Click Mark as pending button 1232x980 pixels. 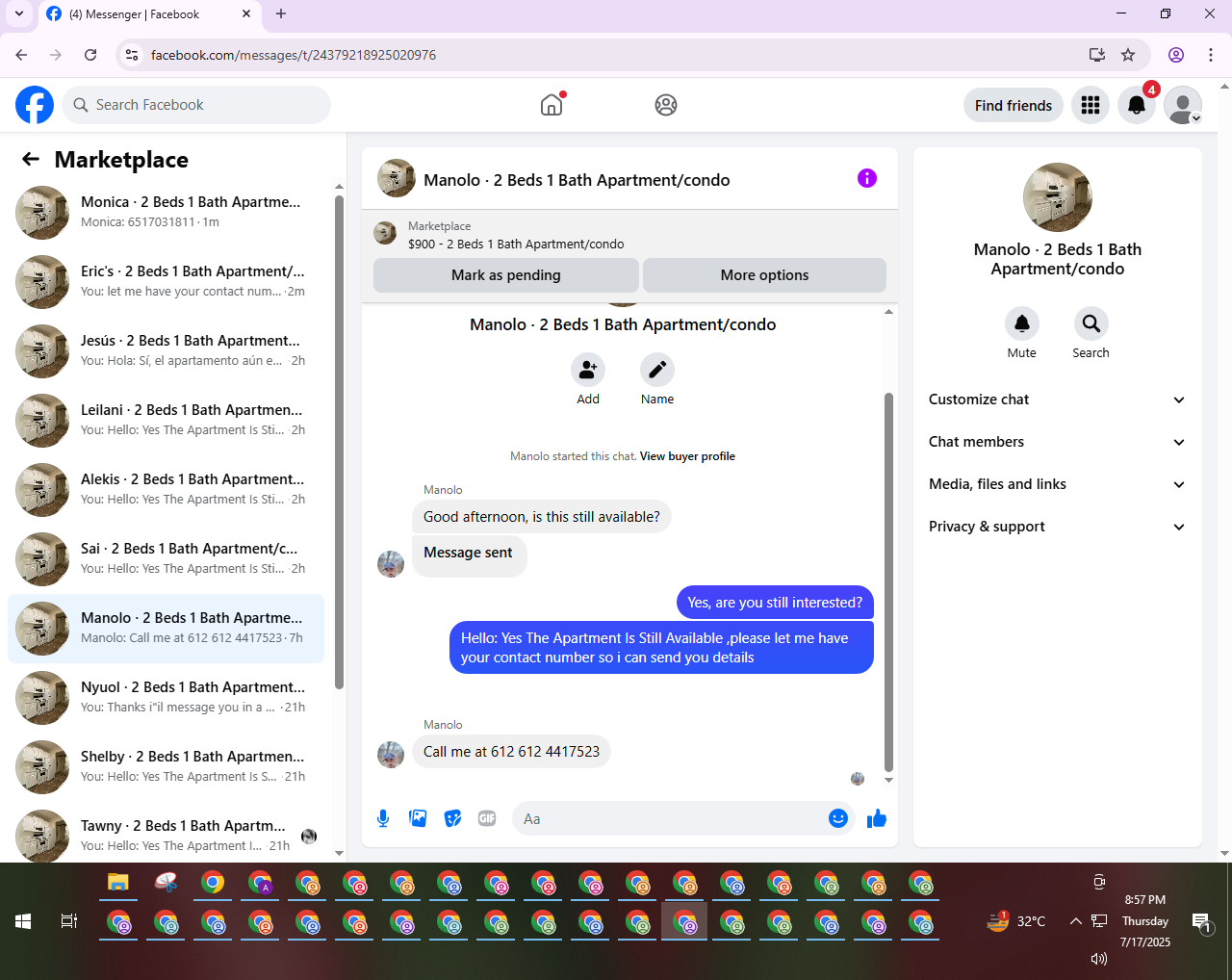[506, 275]
